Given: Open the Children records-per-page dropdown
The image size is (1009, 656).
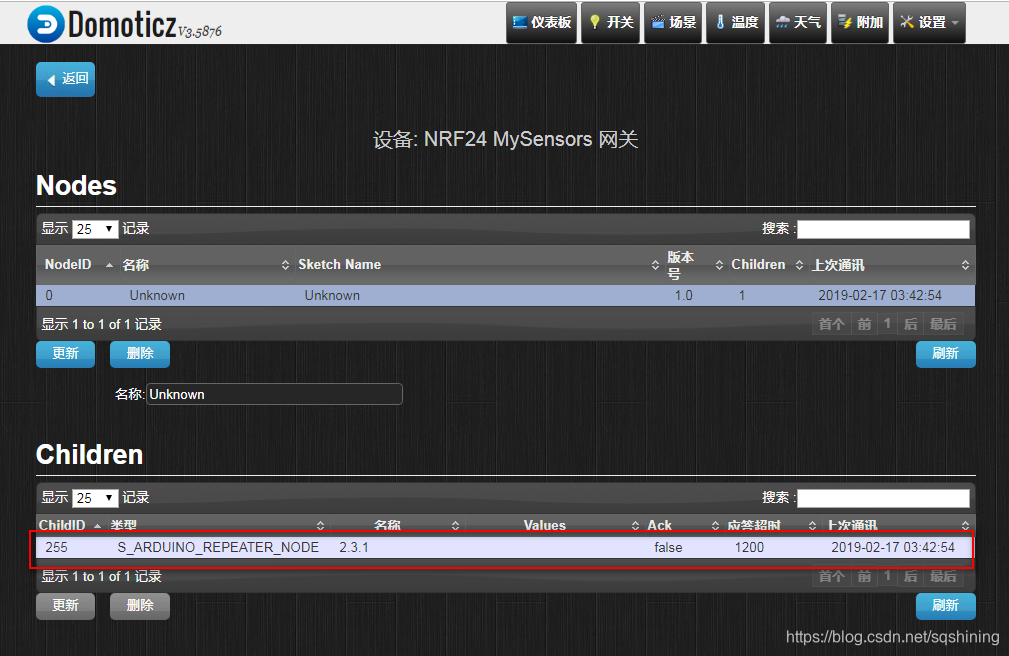Looking at the screenshot, I should point(95,498).
